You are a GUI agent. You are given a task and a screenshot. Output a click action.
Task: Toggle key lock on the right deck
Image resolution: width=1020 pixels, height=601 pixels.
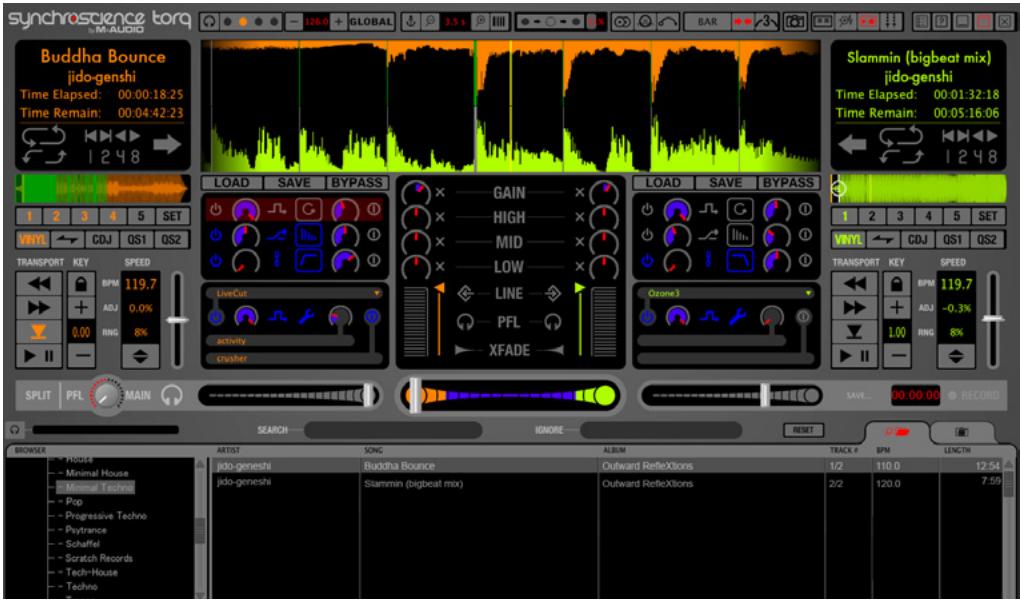(x=897, y=284)
